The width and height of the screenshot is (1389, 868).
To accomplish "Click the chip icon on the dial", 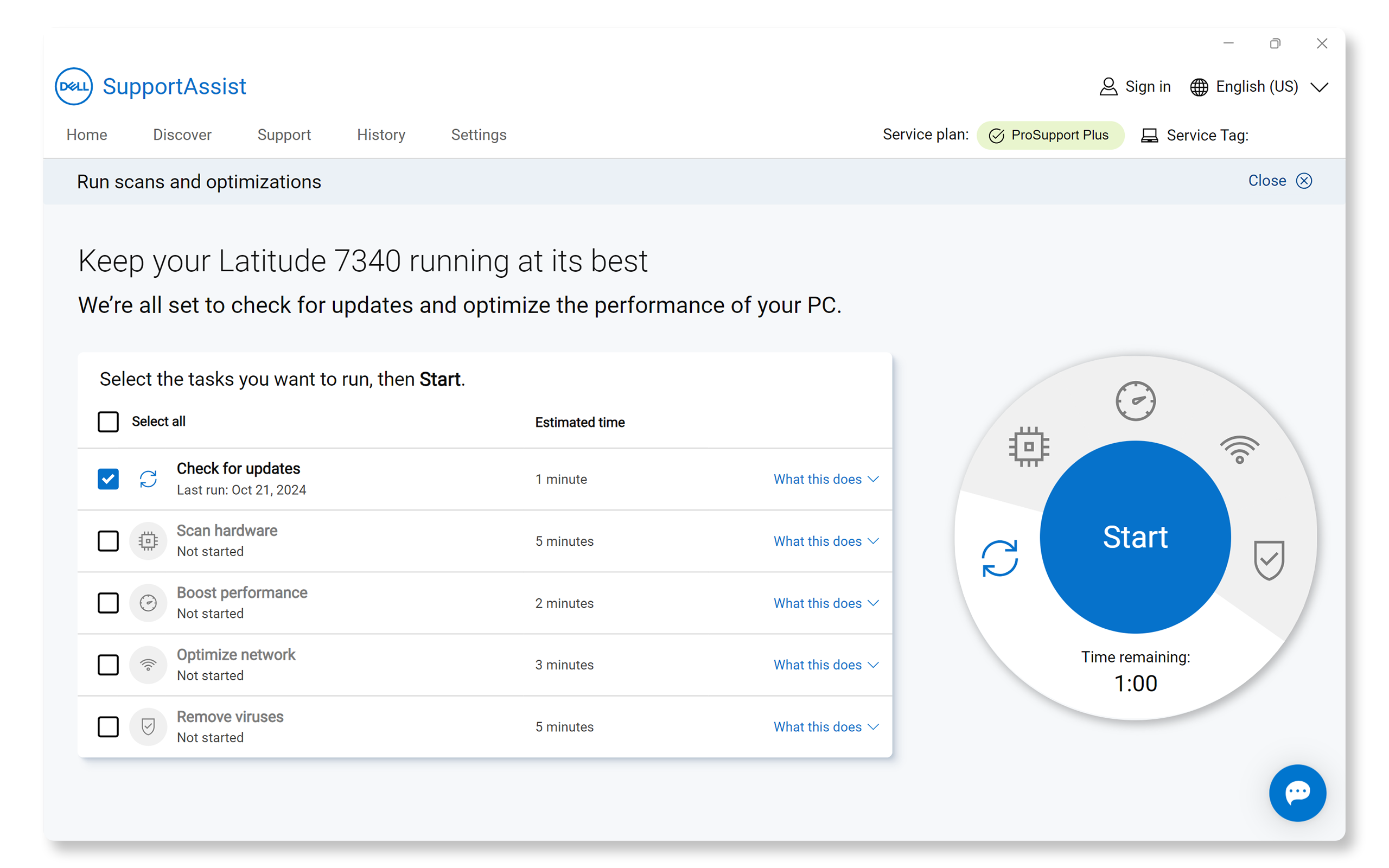I will tap(1029, 446).
